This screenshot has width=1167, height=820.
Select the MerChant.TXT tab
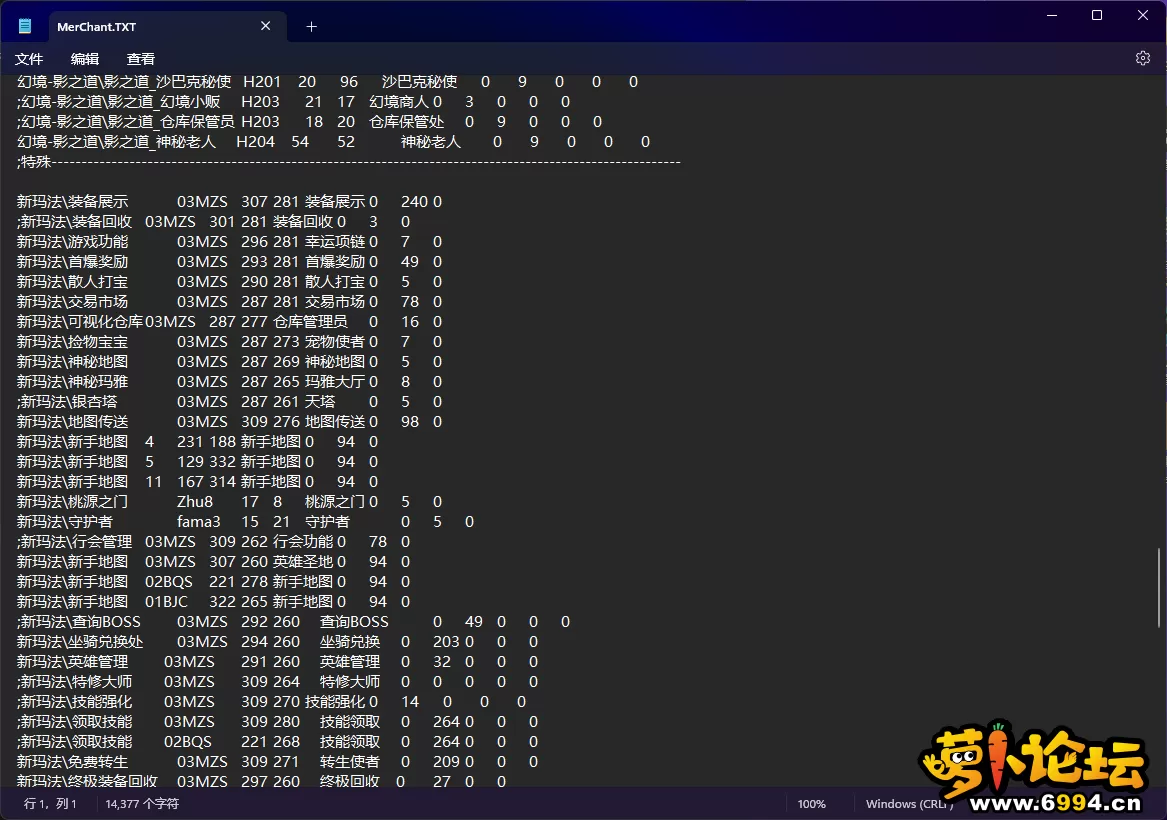pos(150,27)
